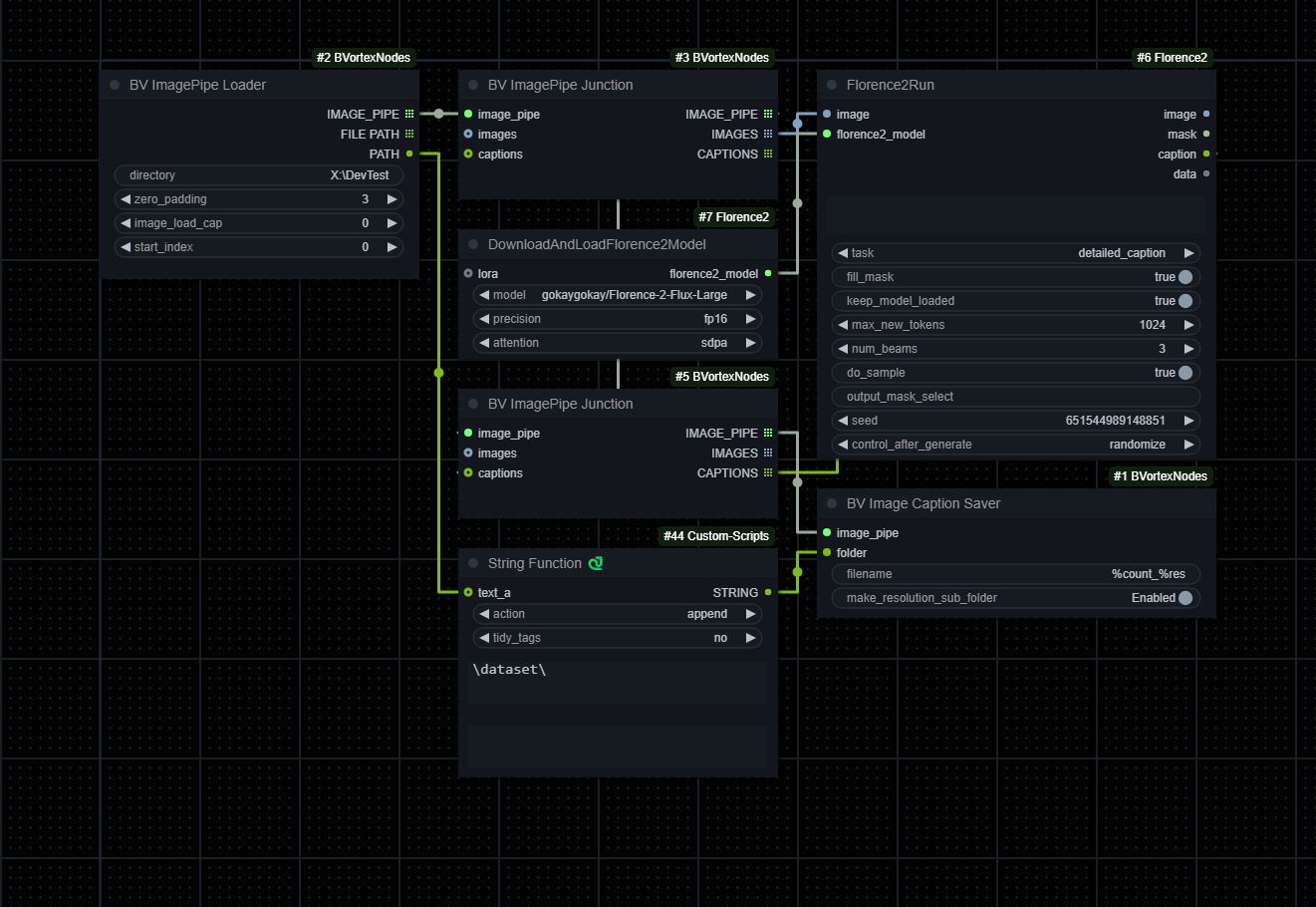Collapse the DownloadAndLoadFlorence2Model node
Image resolution: width=1316 pixels, height=907 pixels.
pyautogui.click(x=473, y=244)
